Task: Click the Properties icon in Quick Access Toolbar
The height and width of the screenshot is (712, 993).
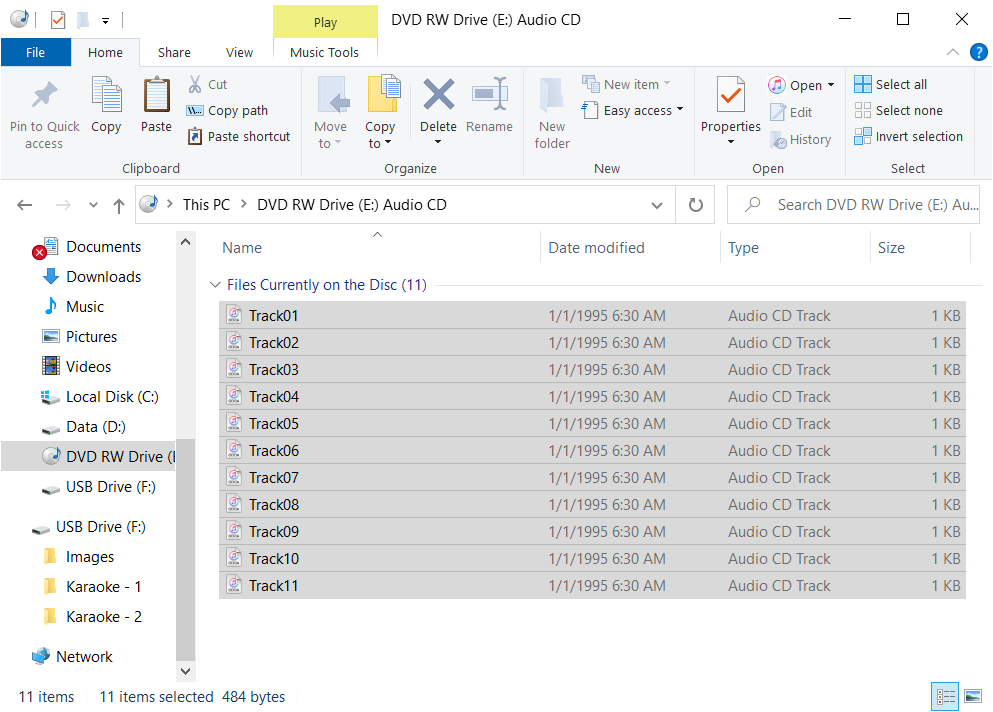Action: [x=58, y=20]
